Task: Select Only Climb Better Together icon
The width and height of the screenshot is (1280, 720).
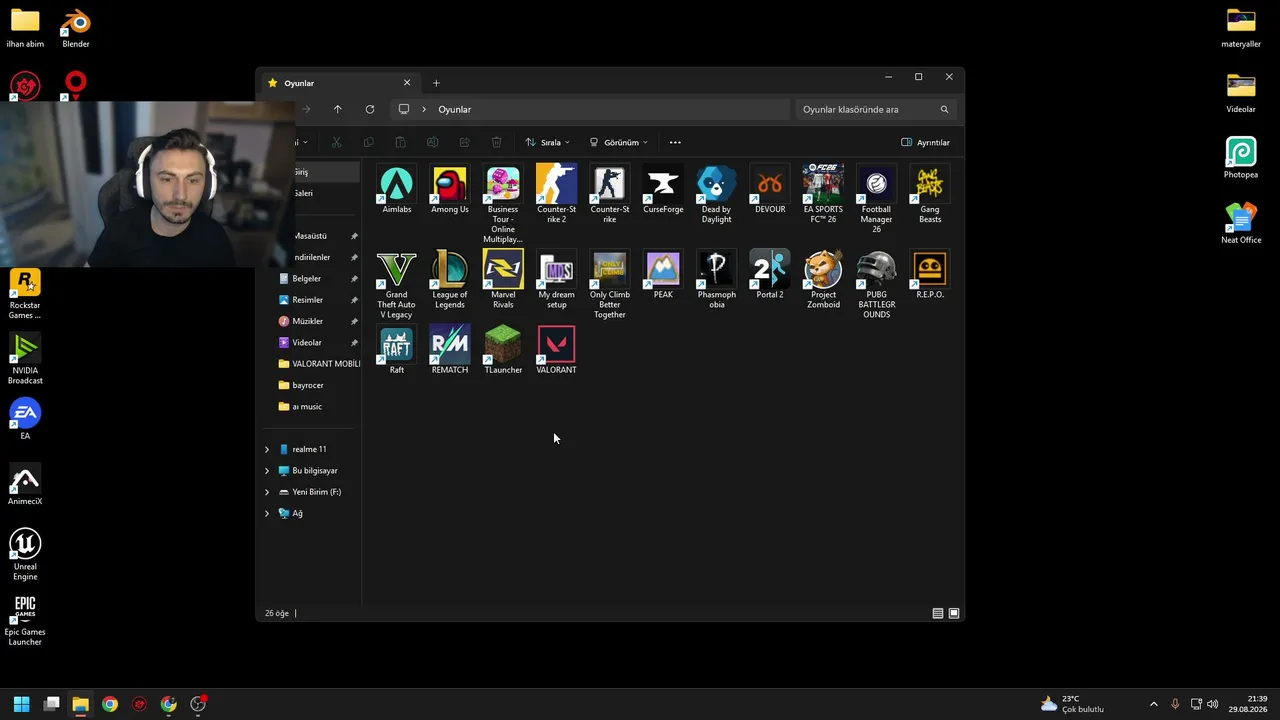Action: (x=610, y=284)
